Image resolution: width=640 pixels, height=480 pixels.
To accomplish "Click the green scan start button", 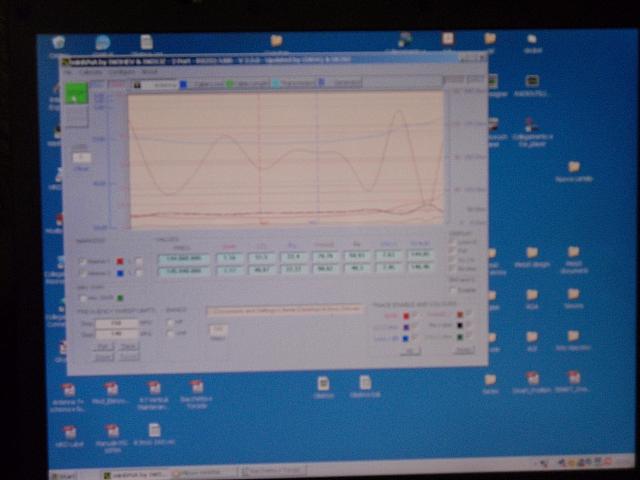I will (x=76, y=93).
